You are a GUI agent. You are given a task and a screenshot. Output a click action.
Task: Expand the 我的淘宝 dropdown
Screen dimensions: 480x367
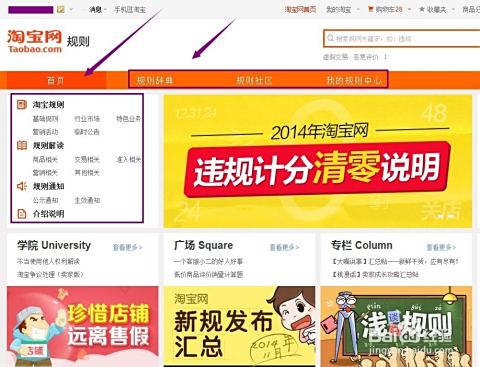358,9
